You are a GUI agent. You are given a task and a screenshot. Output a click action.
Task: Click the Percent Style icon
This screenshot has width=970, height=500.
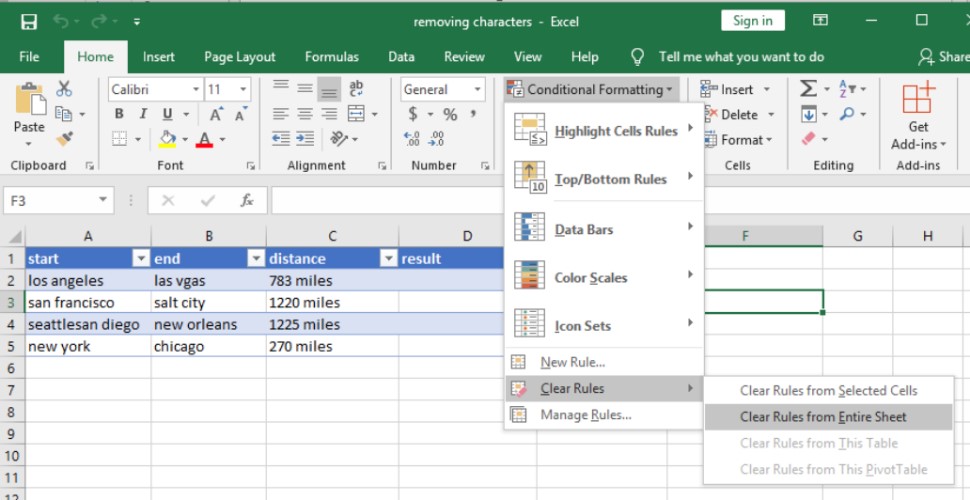pyautogui.click(x=450, y=114)
